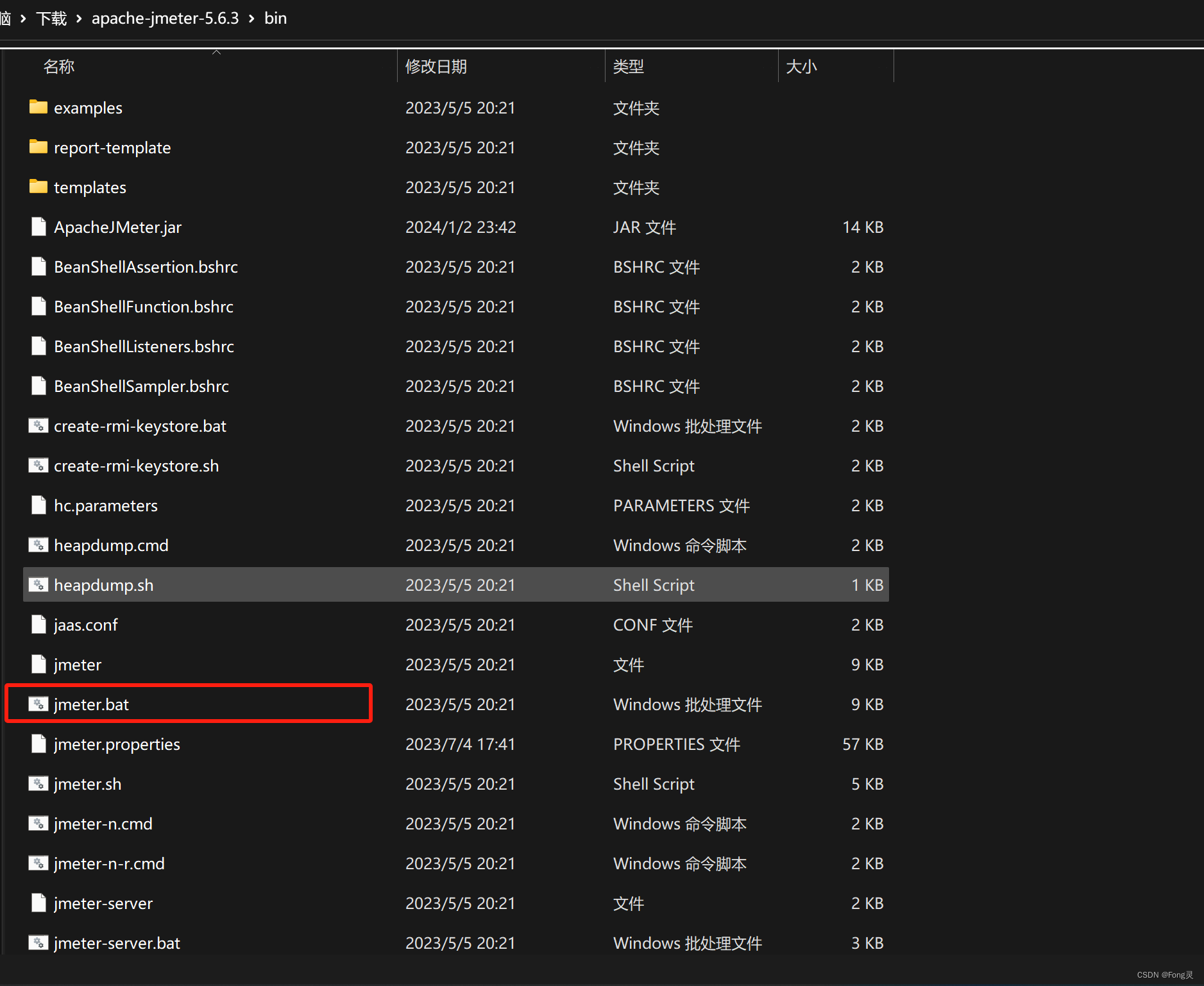This screenshot has height=986, width=1204.
Task: Select the BeanShellListeners.bshrc file icon
Action: coord(38,346)
